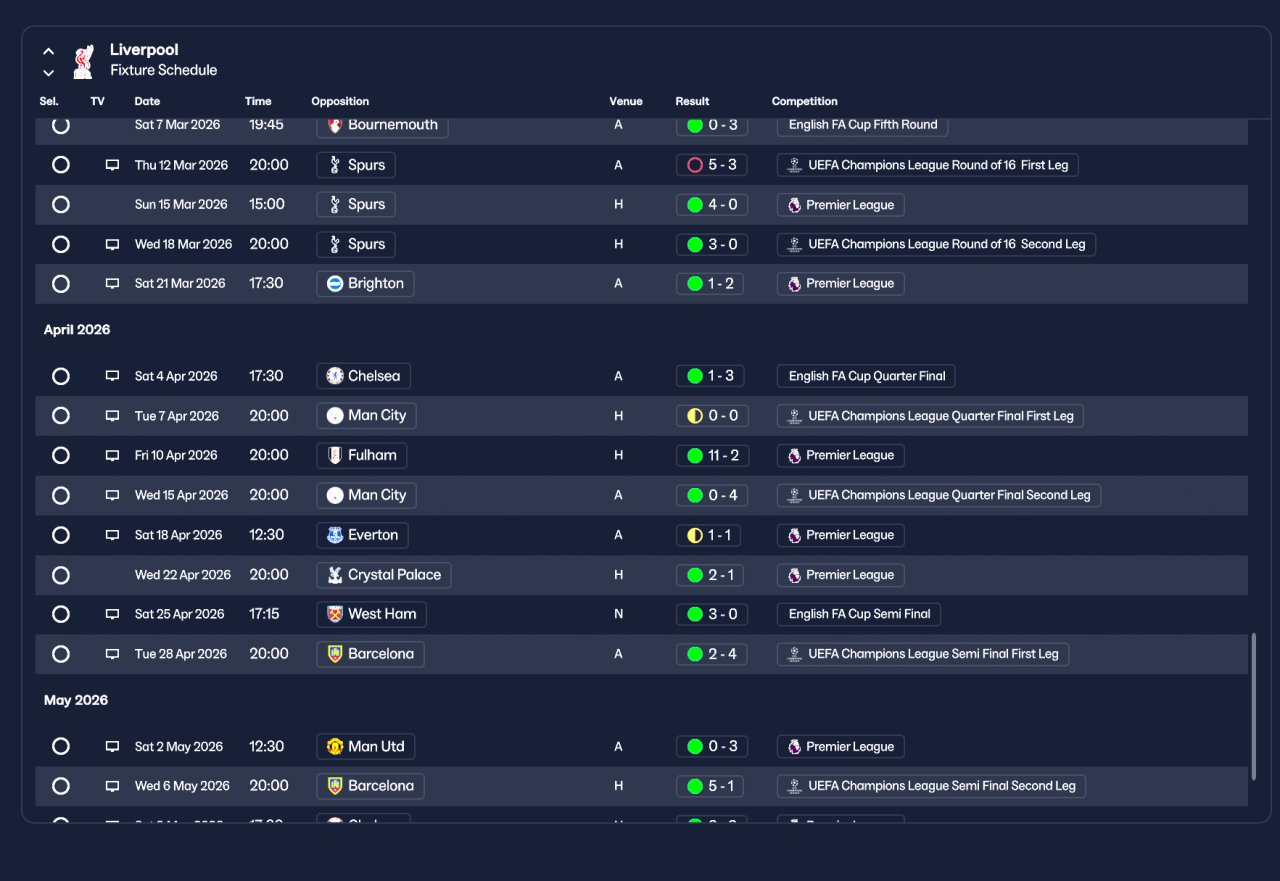Collapse the April 2026 month section header
Screen dimensions: 1280x881
pyautogui.click(x=77, y=330)
